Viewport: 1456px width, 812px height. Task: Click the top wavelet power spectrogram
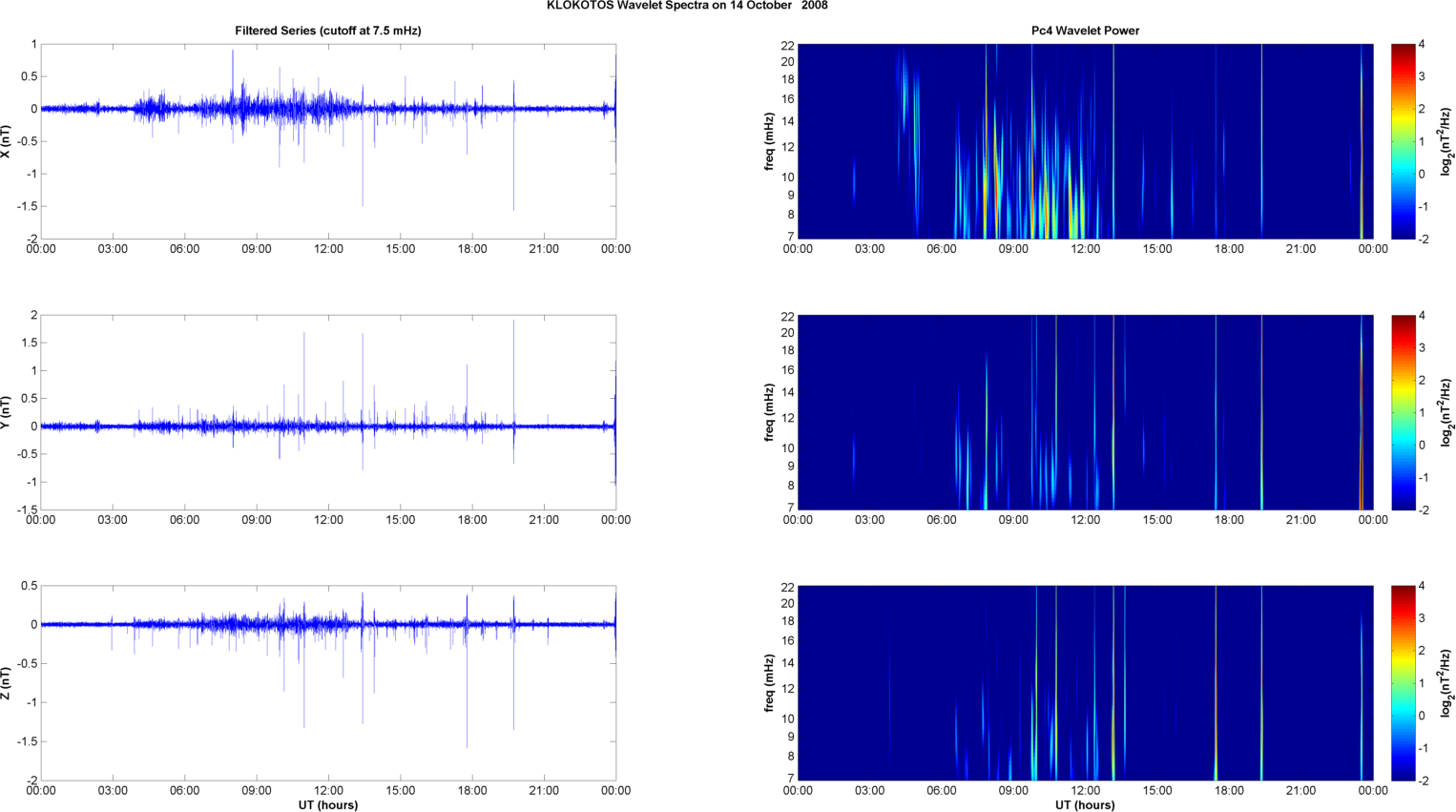click(x=1085, y=141)
